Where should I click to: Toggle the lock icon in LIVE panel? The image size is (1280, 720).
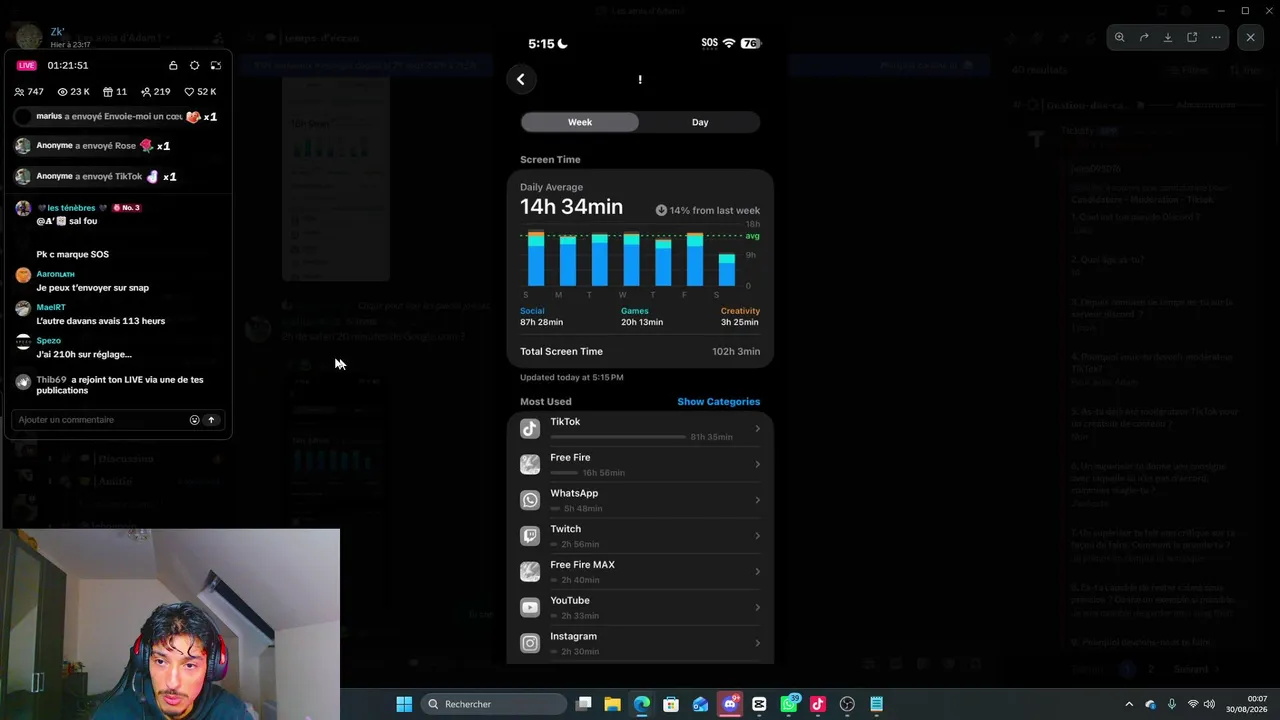173,66
